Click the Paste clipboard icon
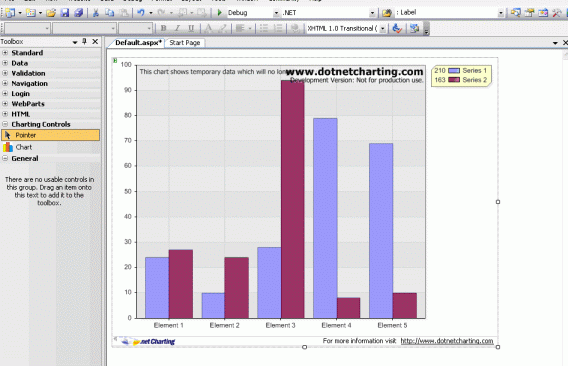Viewport: 568px width, 366px height. [x=124, y=13]
